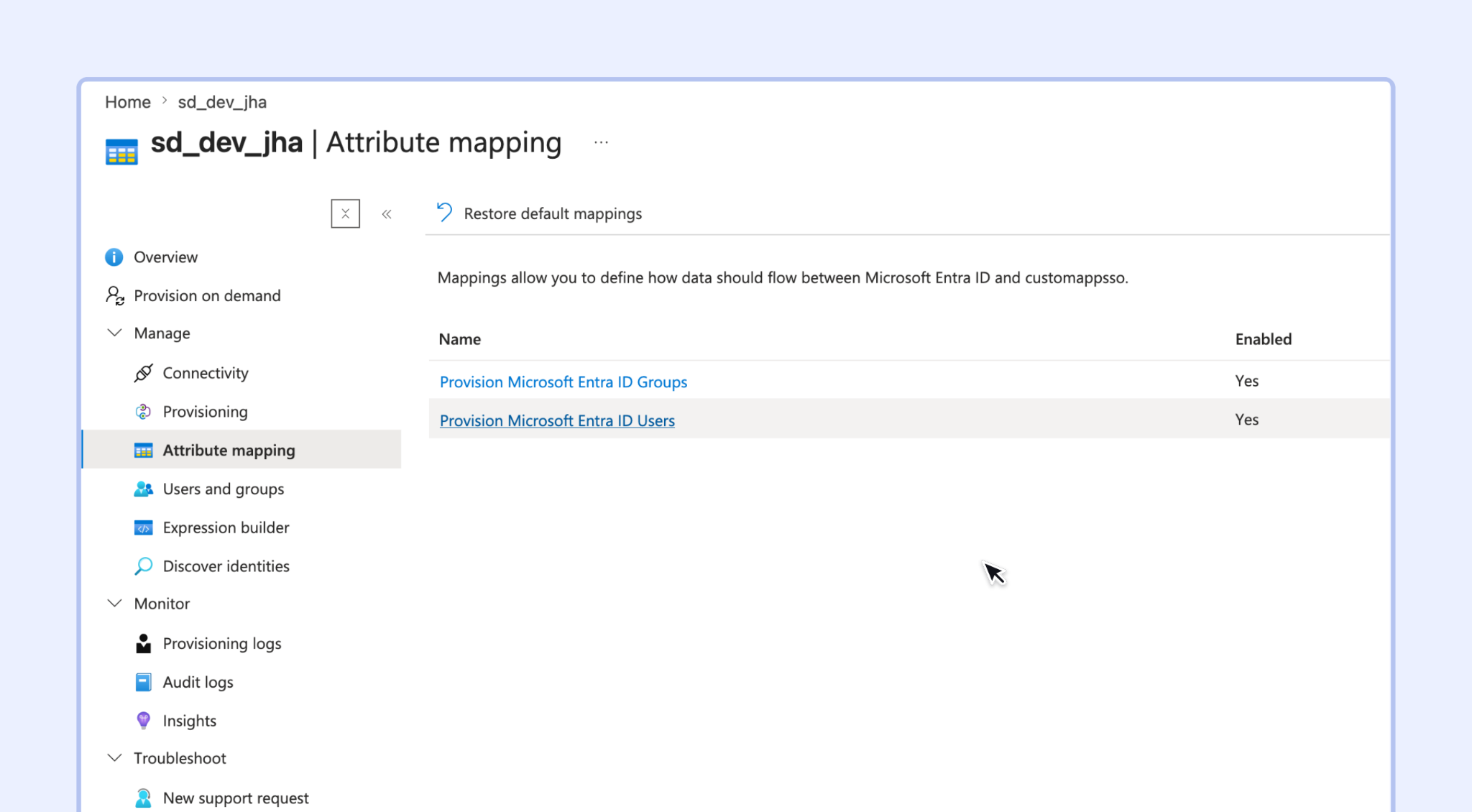Click the Discover identities magnifier icon
Image resolution: width=1472 pixels, height=812 pixels.
pos(143,566)
